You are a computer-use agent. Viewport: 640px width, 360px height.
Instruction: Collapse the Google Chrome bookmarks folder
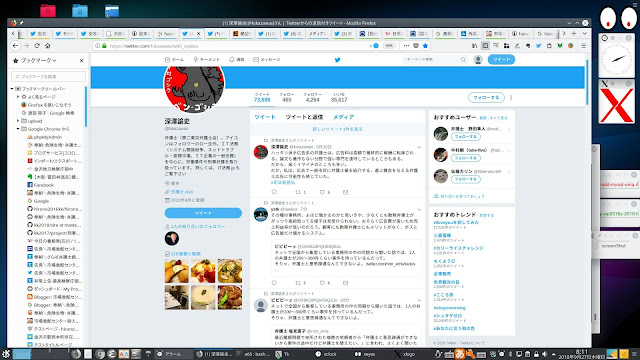coord(18,129)
